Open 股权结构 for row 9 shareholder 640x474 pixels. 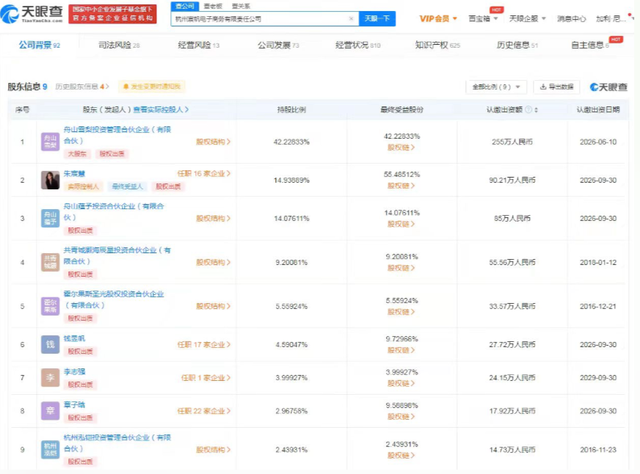213,450
